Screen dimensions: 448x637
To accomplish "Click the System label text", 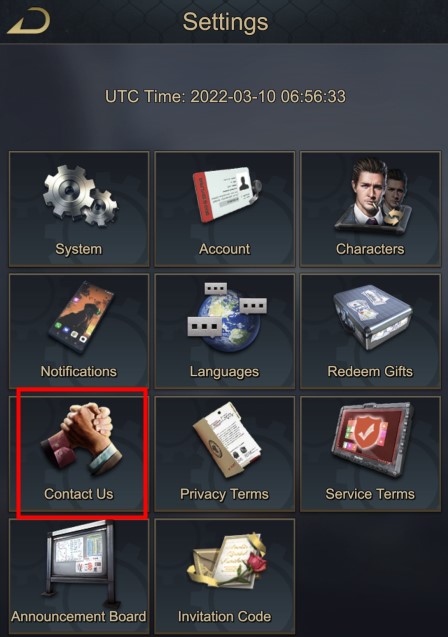I will [x=78, y=249].
